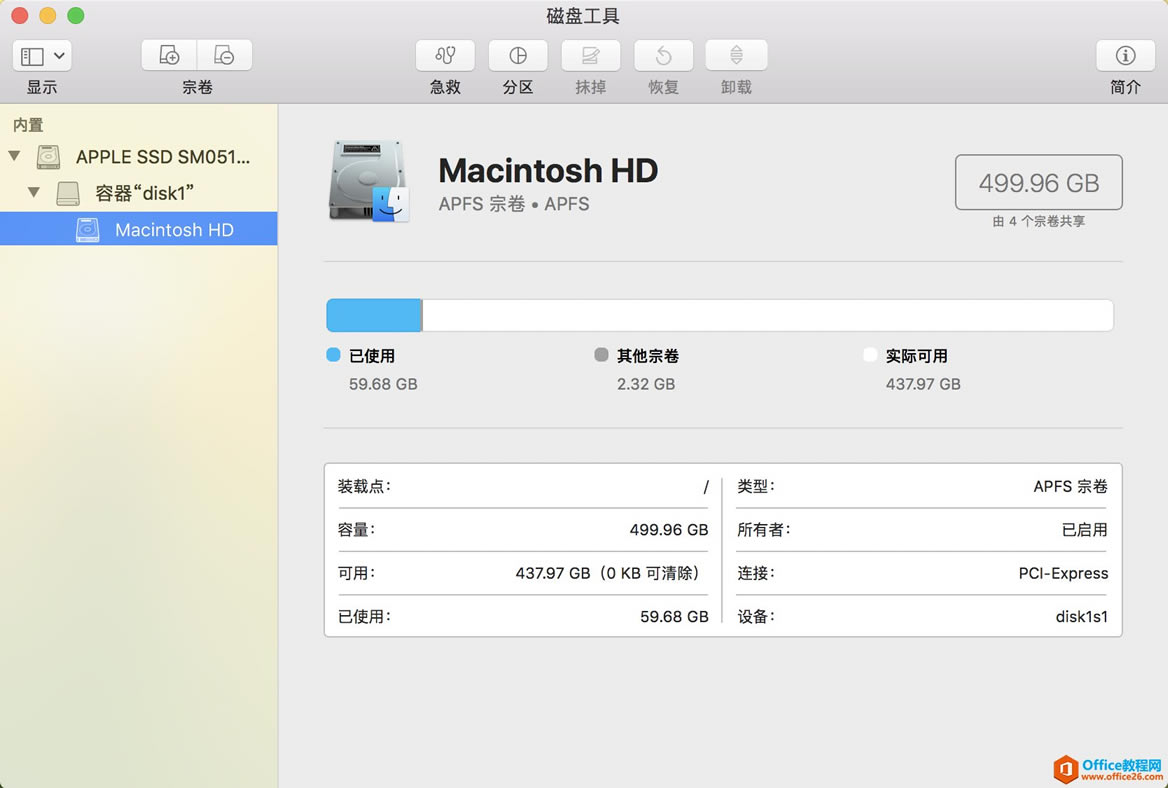Click the 59.68 GB value under 已使用 legend

pos(383,384)
